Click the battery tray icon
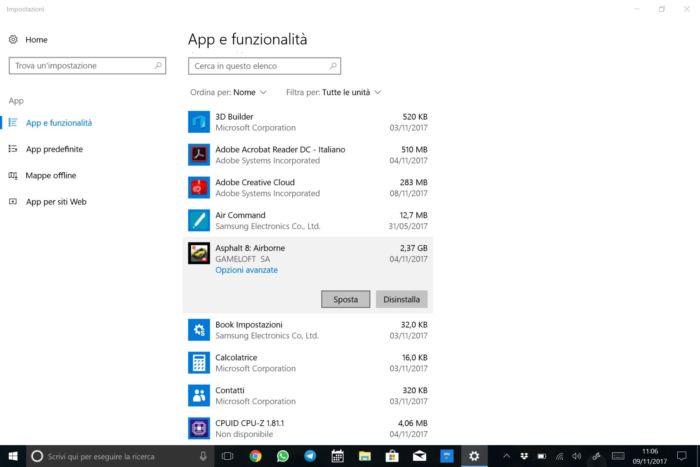The image size is (700, 467). (542, 456)
